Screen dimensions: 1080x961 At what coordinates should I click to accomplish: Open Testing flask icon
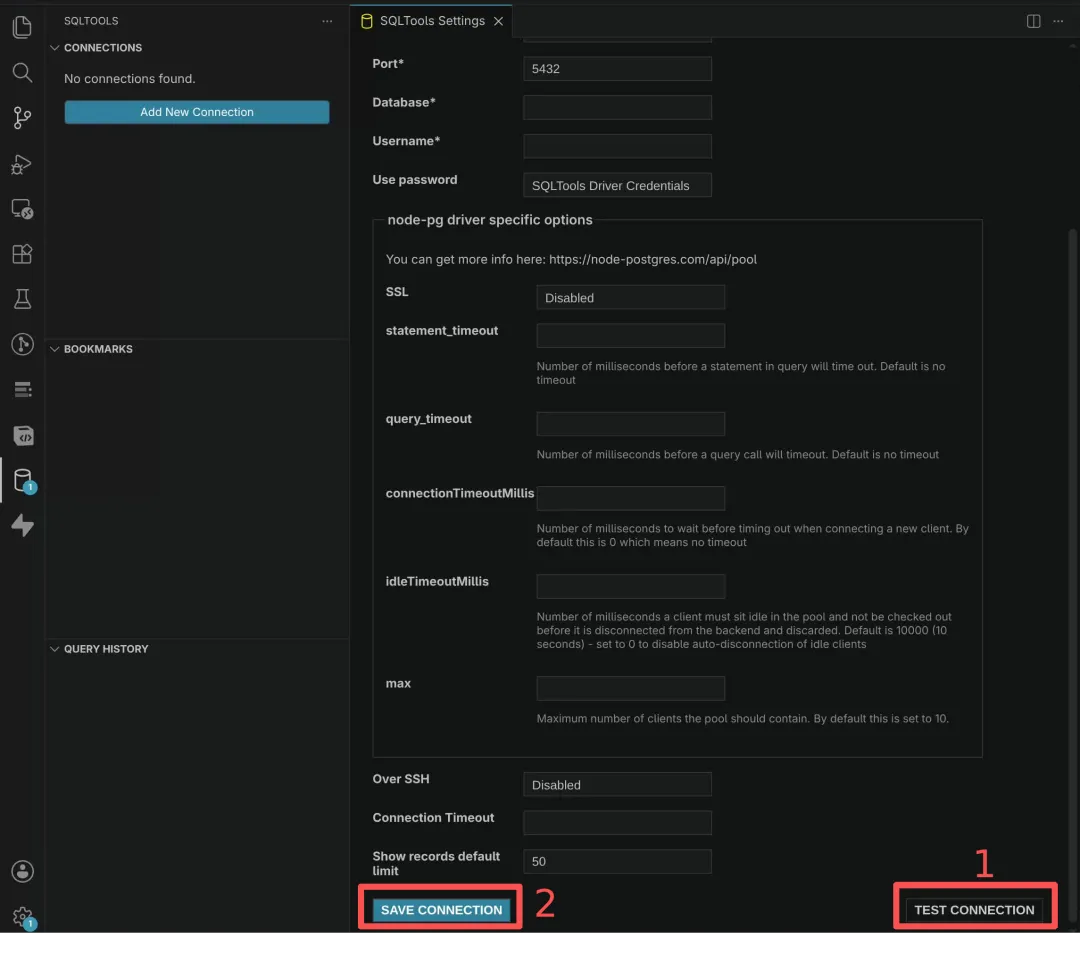tap(22, 299)
